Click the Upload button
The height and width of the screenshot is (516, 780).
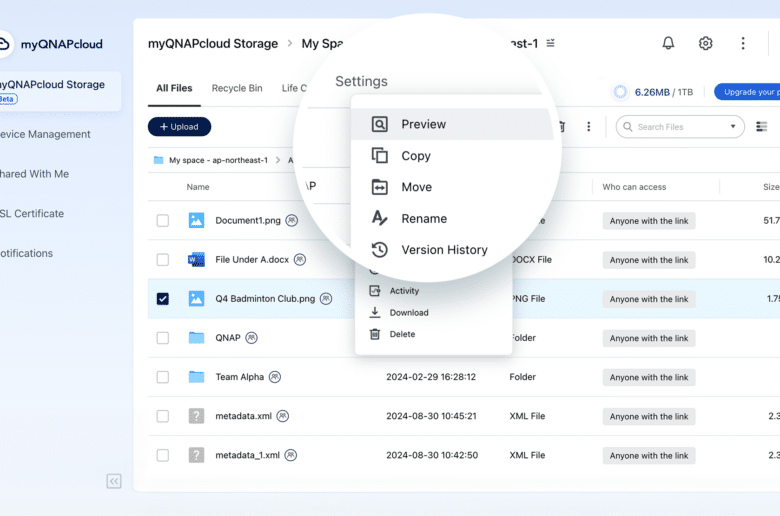coord(180,126)
